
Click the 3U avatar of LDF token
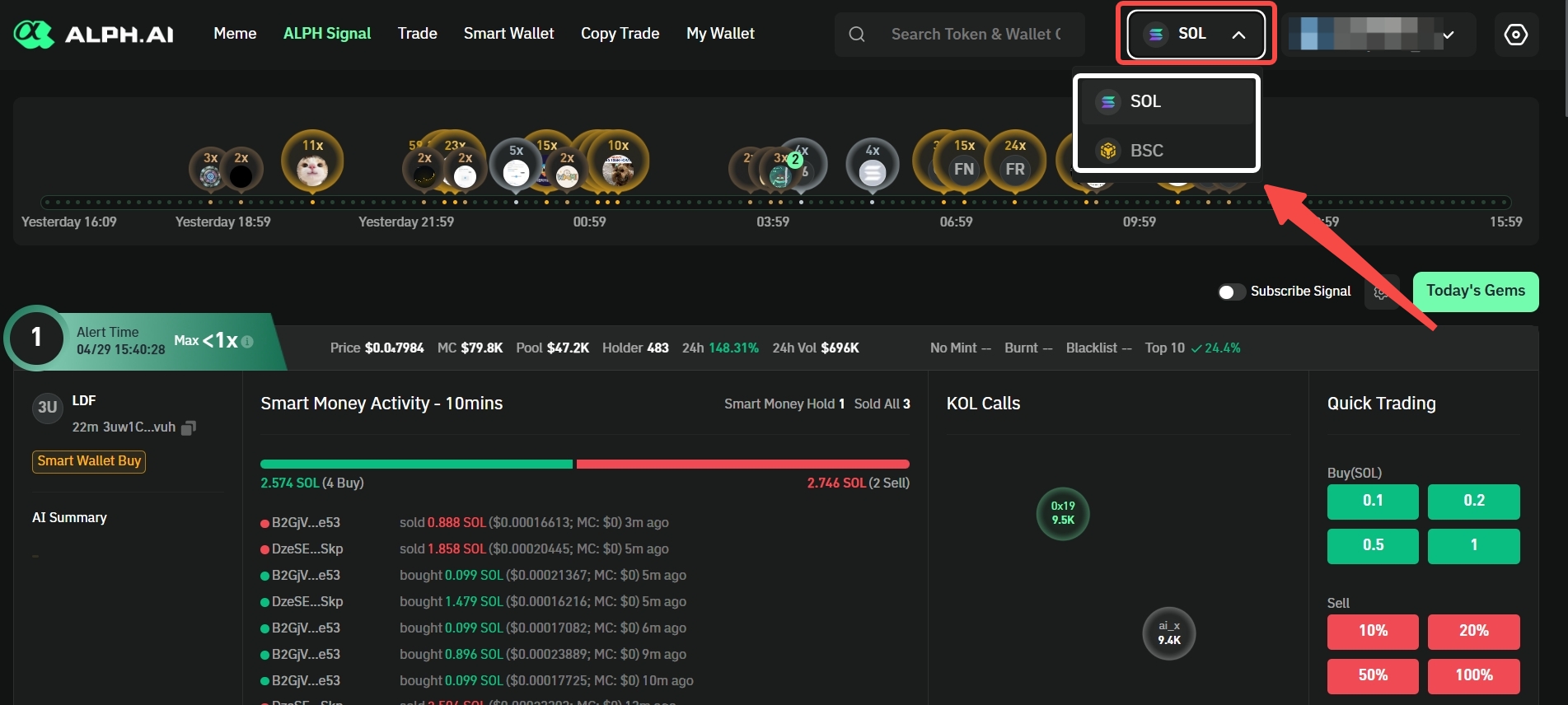coord(48,407)
